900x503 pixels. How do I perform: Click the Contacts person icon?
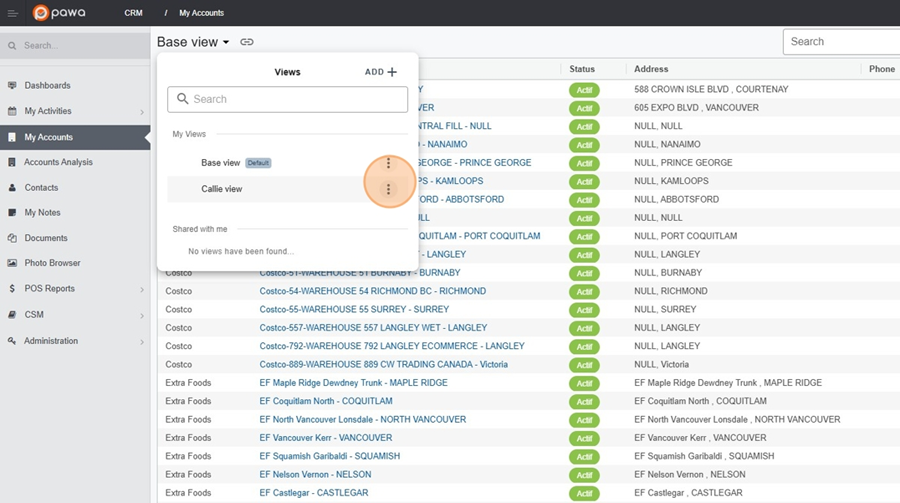12,188
